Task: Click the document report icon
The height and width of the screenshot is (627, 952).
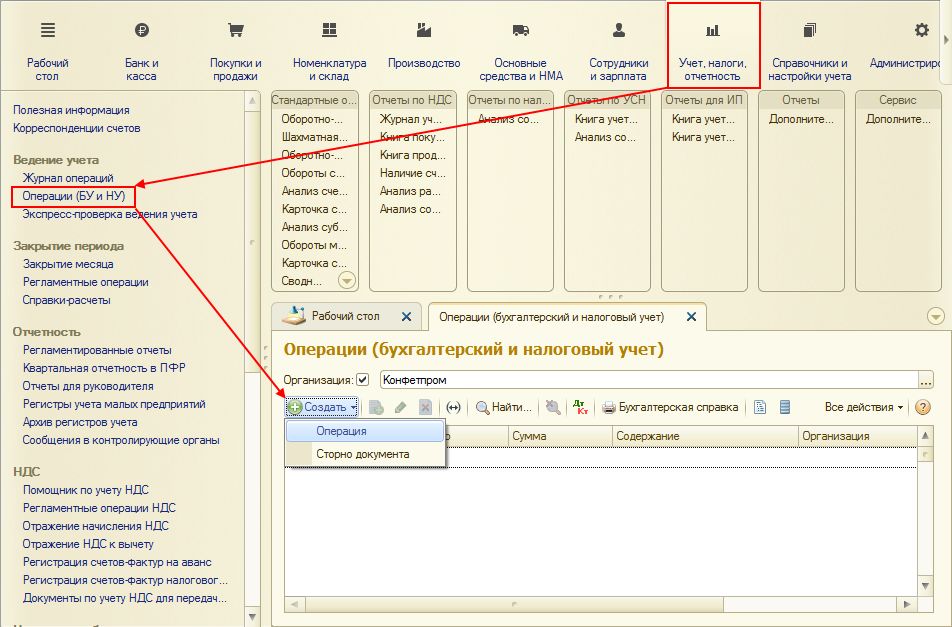Action: (760, 407)
